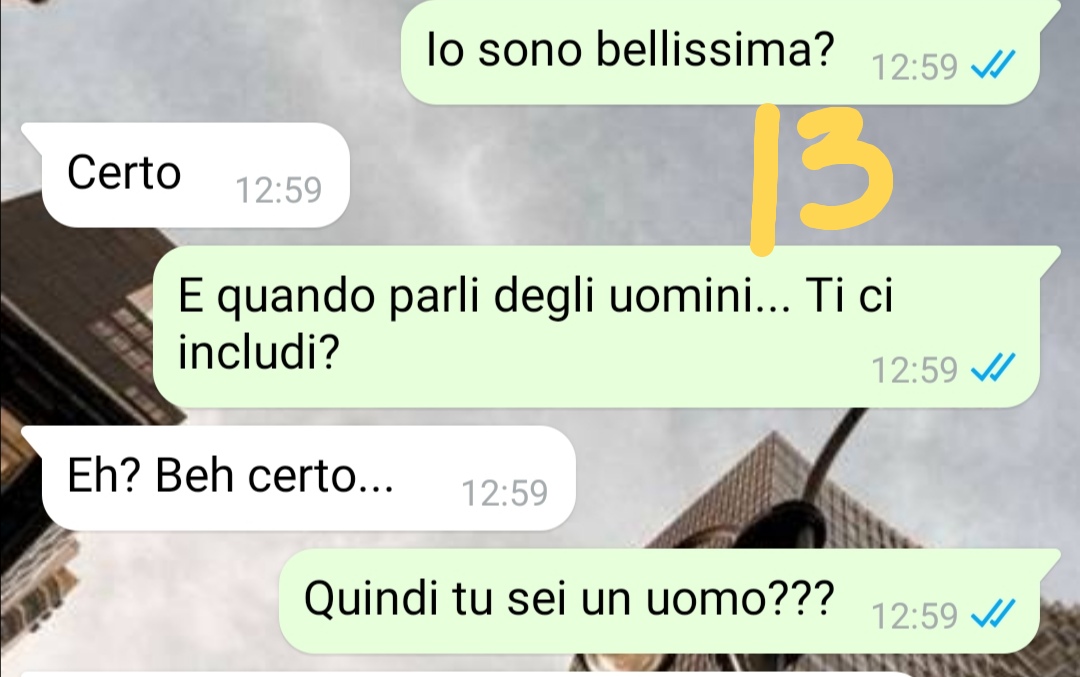Click the timestamp below "Ti ci includi?" text

coord(915,370)
